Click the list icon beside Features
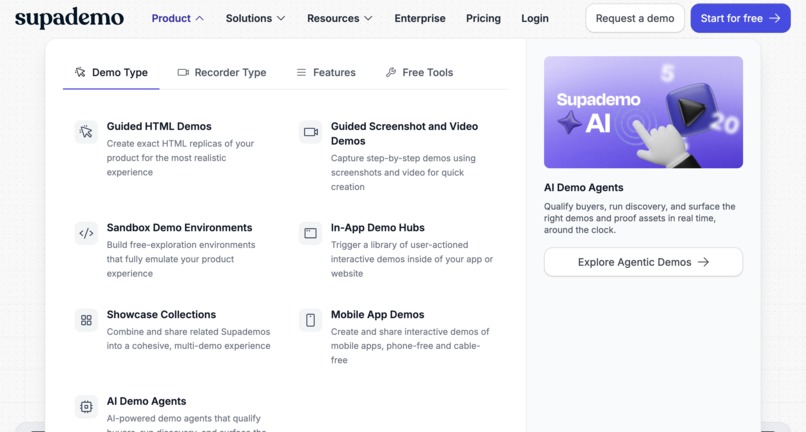This screenshot has height=432, width=806. (301, 73)
